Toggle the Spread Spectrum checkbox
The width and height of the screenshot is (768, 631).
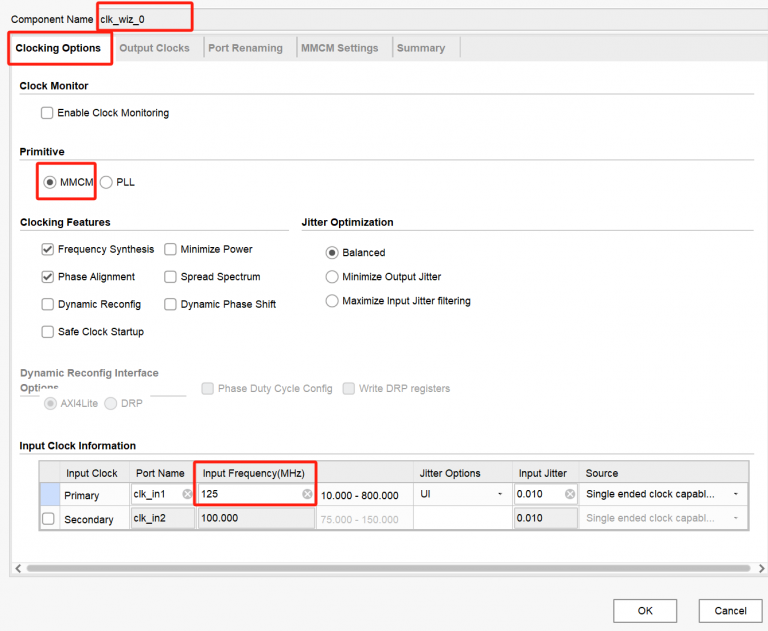[171, 277]
